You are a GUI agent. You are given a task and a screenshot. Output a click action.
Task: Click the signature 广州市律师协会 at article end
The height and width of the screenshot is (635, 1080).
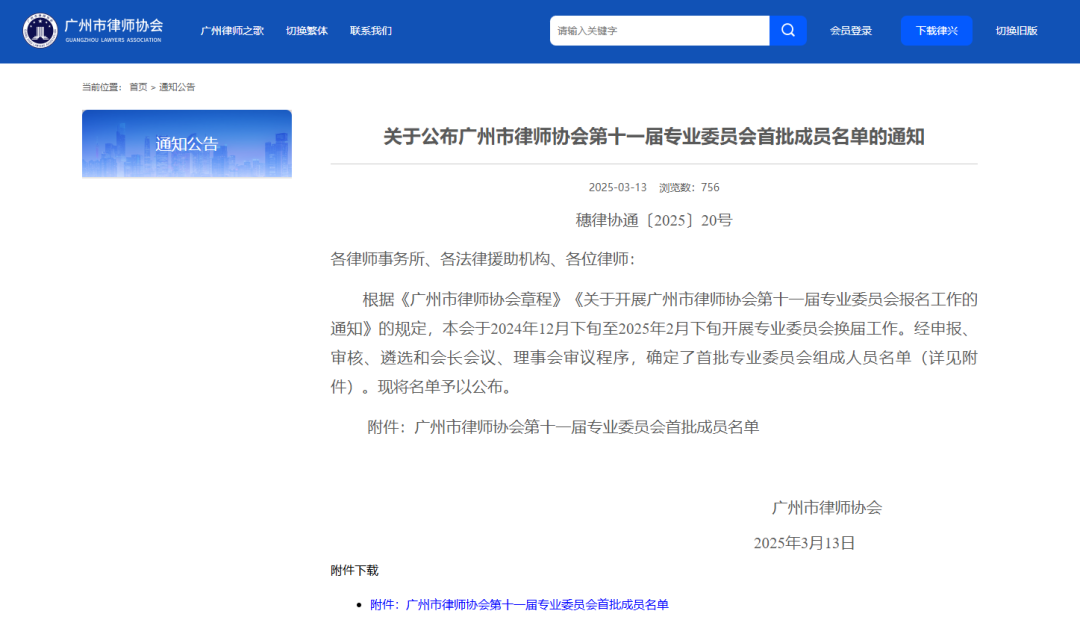tap(827, 508)
